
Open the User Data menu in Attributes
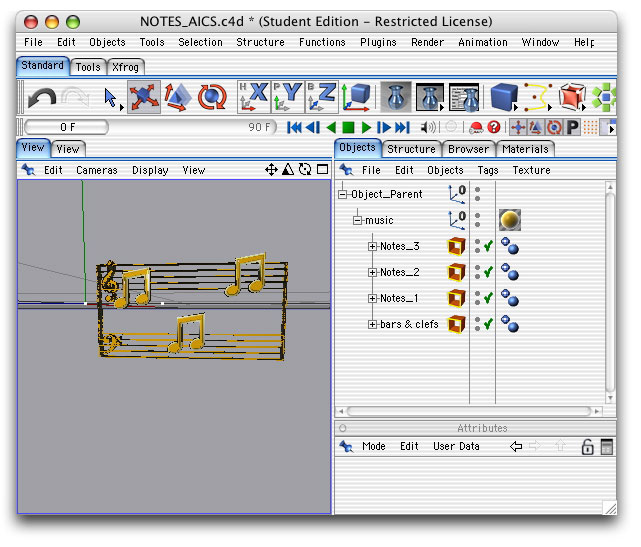click(456, 446)
